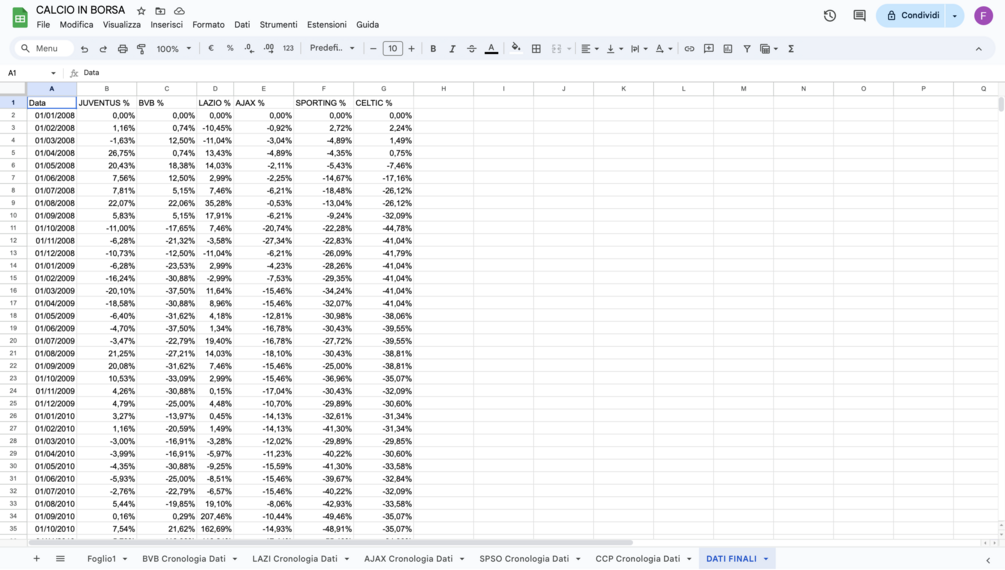
Task: Select the JUVENTUS % header cell
Action: pyautogui.click(x=106, y=103)
